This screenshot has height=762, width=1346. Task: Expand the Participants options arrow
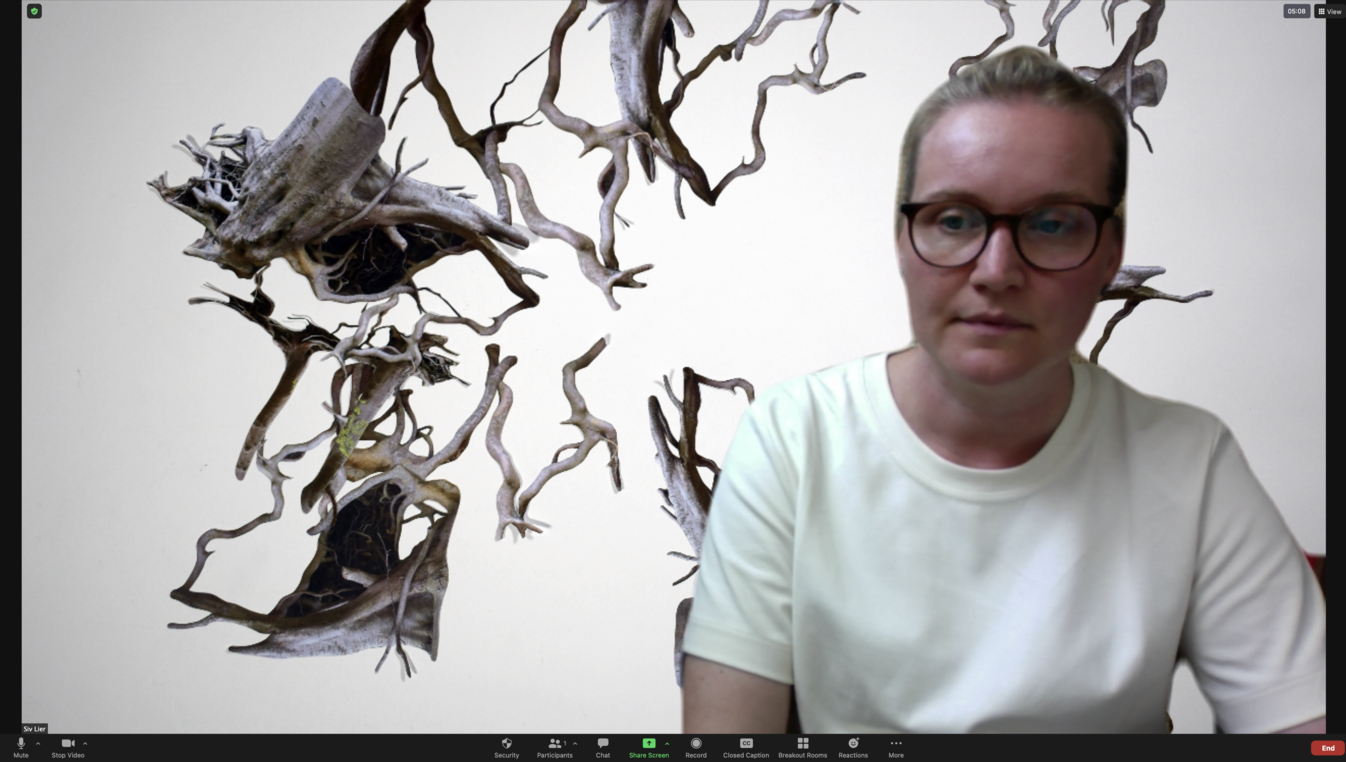[x=575, y=744]
